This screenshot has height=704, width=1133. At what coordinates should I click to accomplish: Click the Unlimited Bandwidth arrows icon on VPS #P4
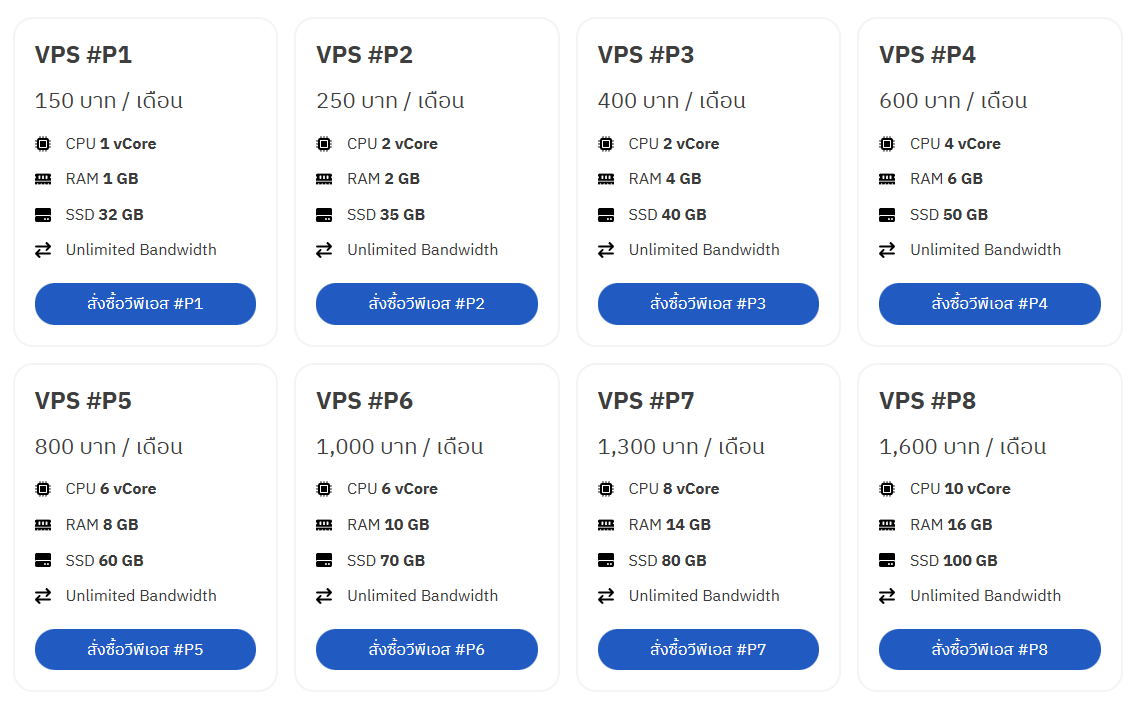point(887,249)
